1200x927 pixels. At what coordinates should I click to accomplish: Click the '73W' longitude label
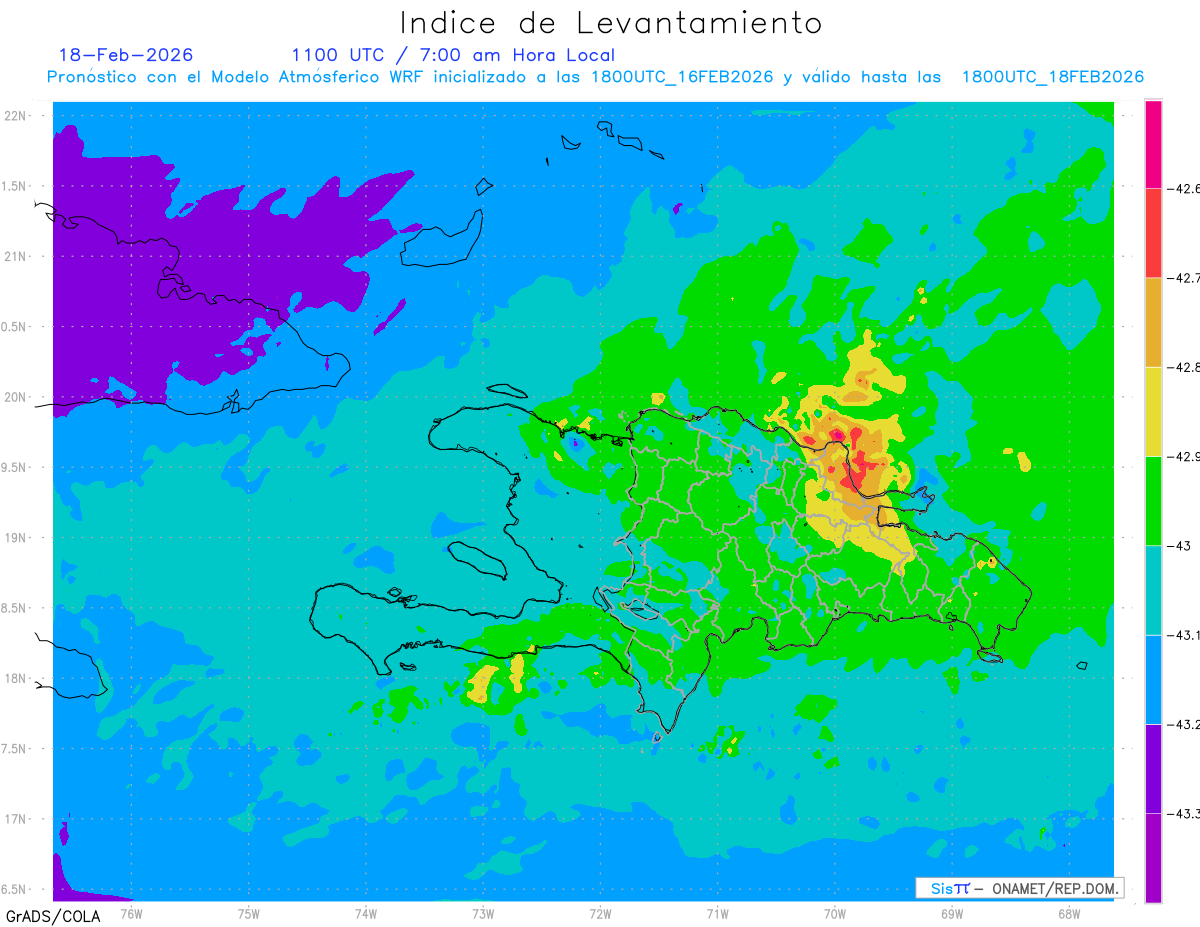483,914
